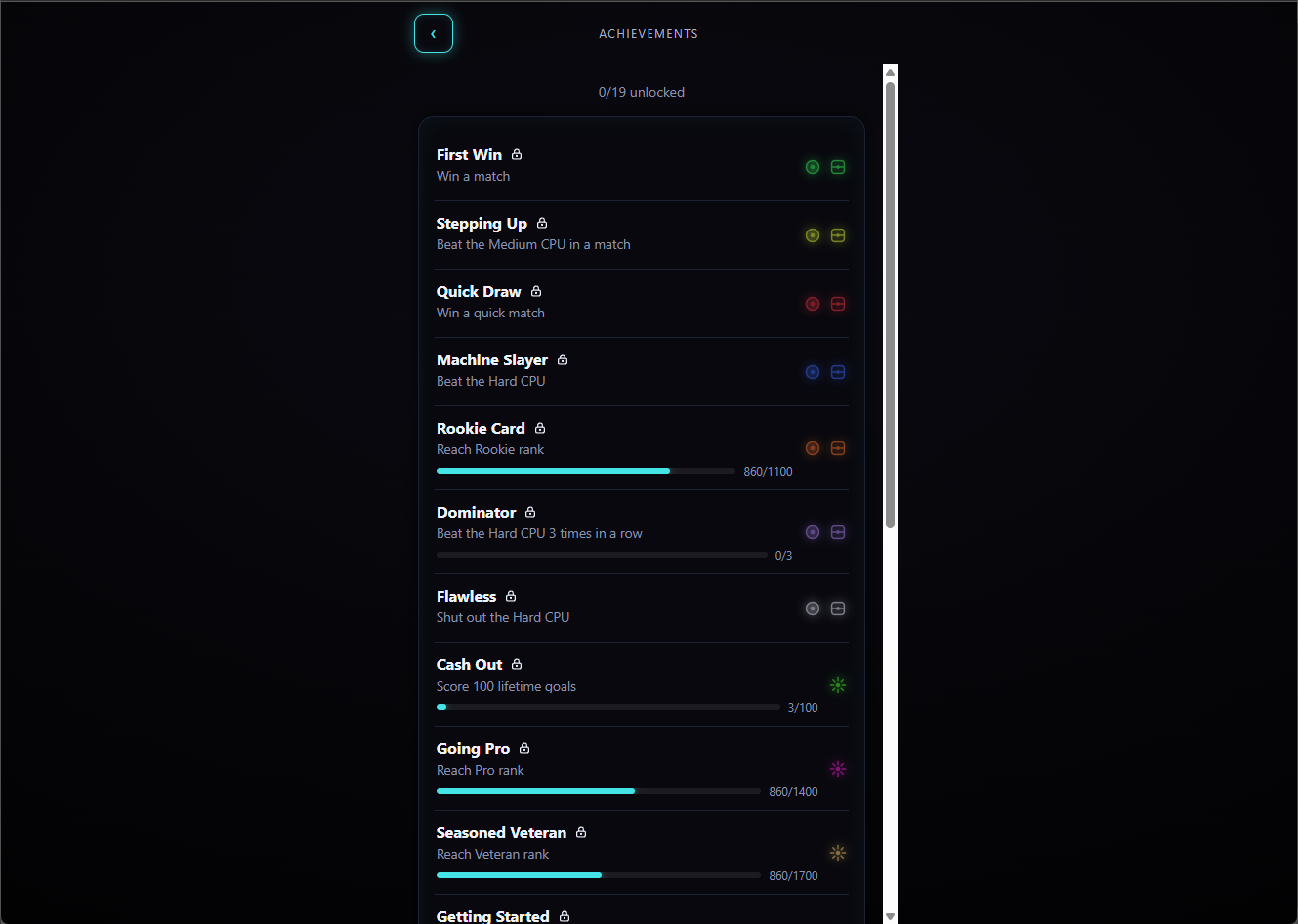Image resolution: width=1298 pixels, height=924 pixels.
Task: Click the yellow circle icon for Stepping Up
Action: [x=813, y=235]
